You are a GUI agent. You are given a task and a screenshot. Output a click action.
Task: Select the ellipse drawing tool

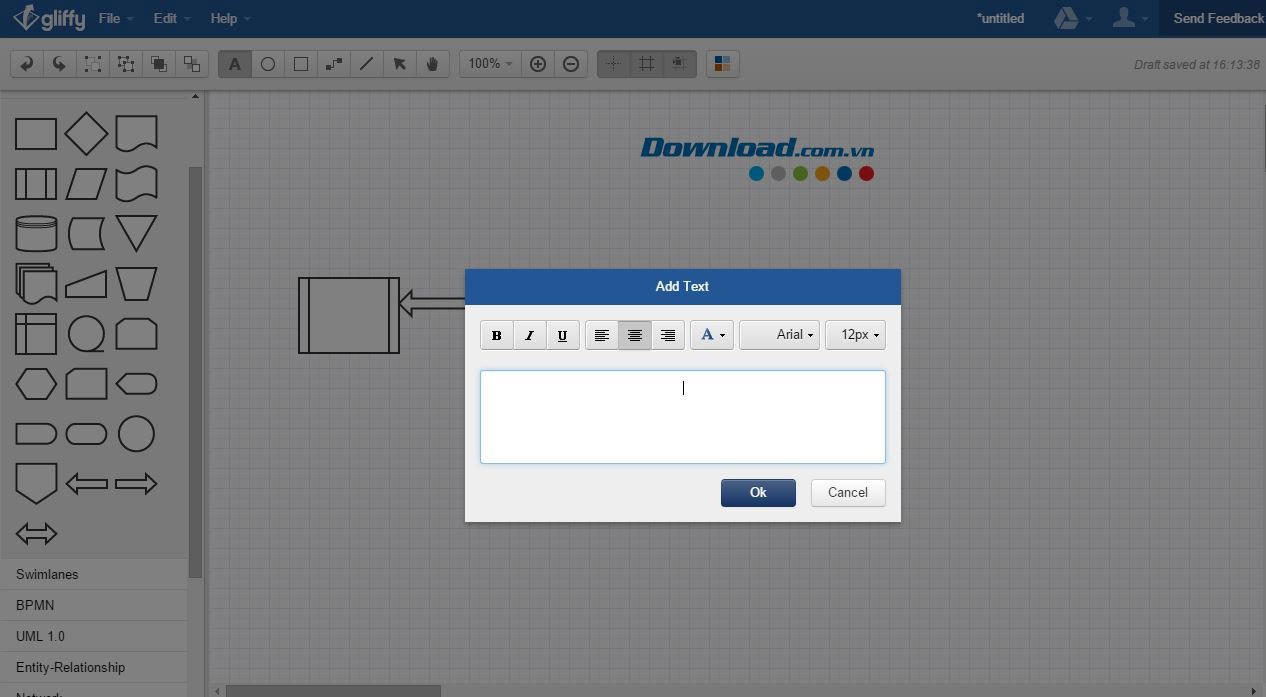[x=268, y=64]
